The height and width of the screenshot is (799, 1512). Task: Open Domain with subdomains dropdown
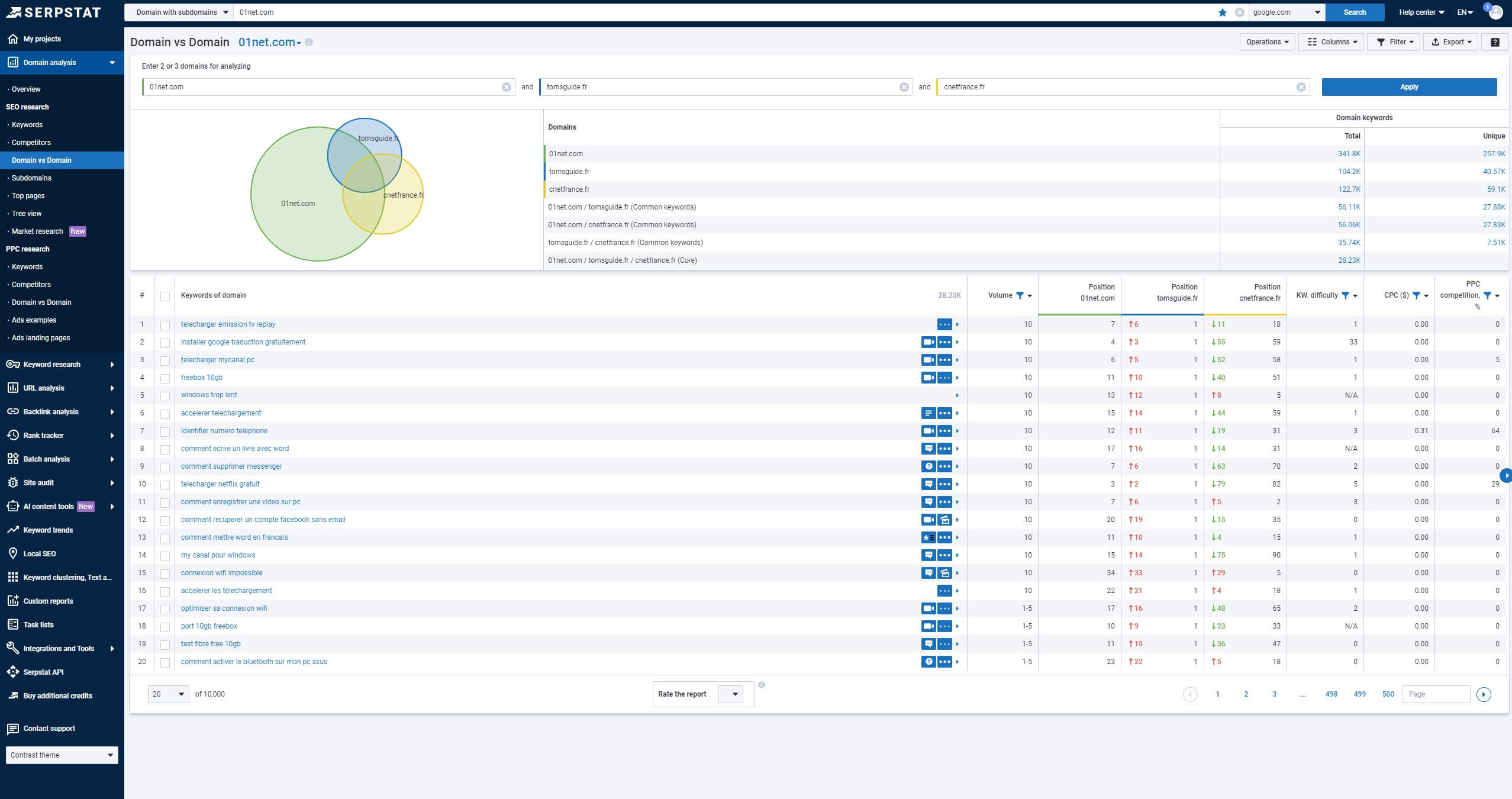coord(179,12)
